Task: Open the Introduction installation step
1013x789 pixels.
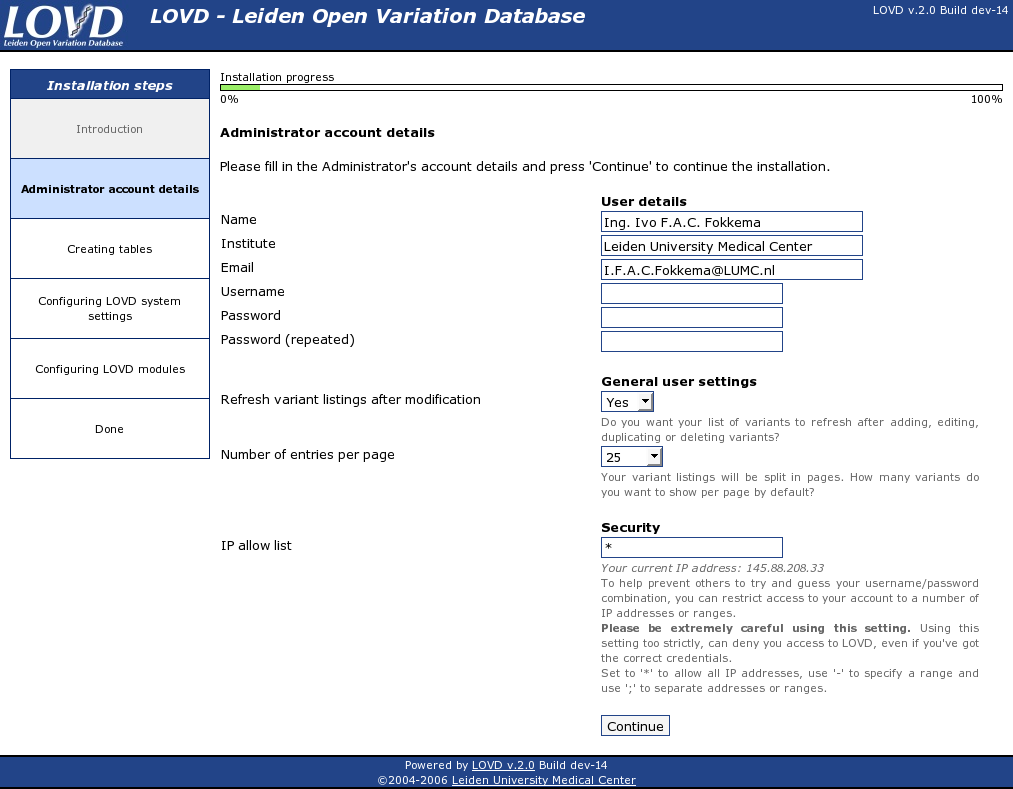Action: pyautogui.click(x=109, y=129)
